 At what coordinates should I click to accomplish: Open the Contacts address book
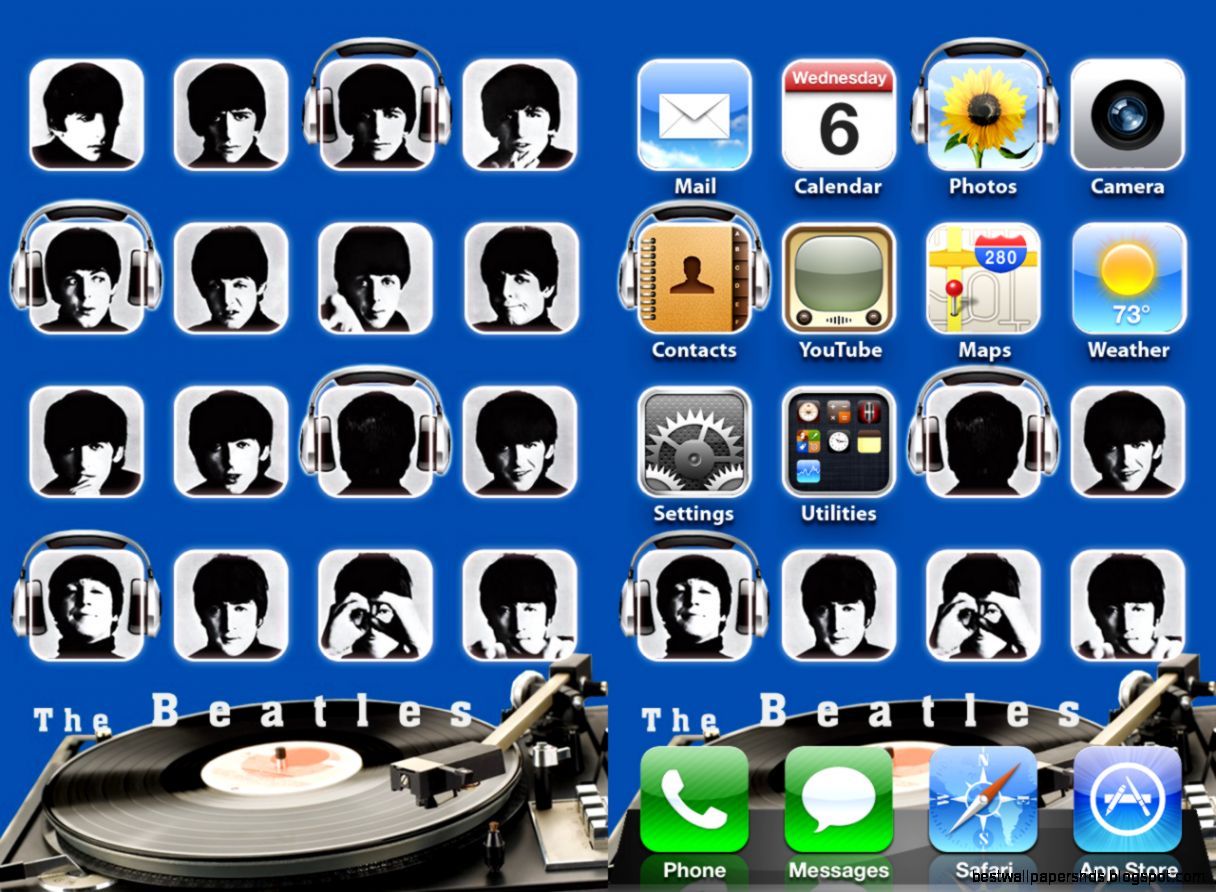(x=694, y=280)
